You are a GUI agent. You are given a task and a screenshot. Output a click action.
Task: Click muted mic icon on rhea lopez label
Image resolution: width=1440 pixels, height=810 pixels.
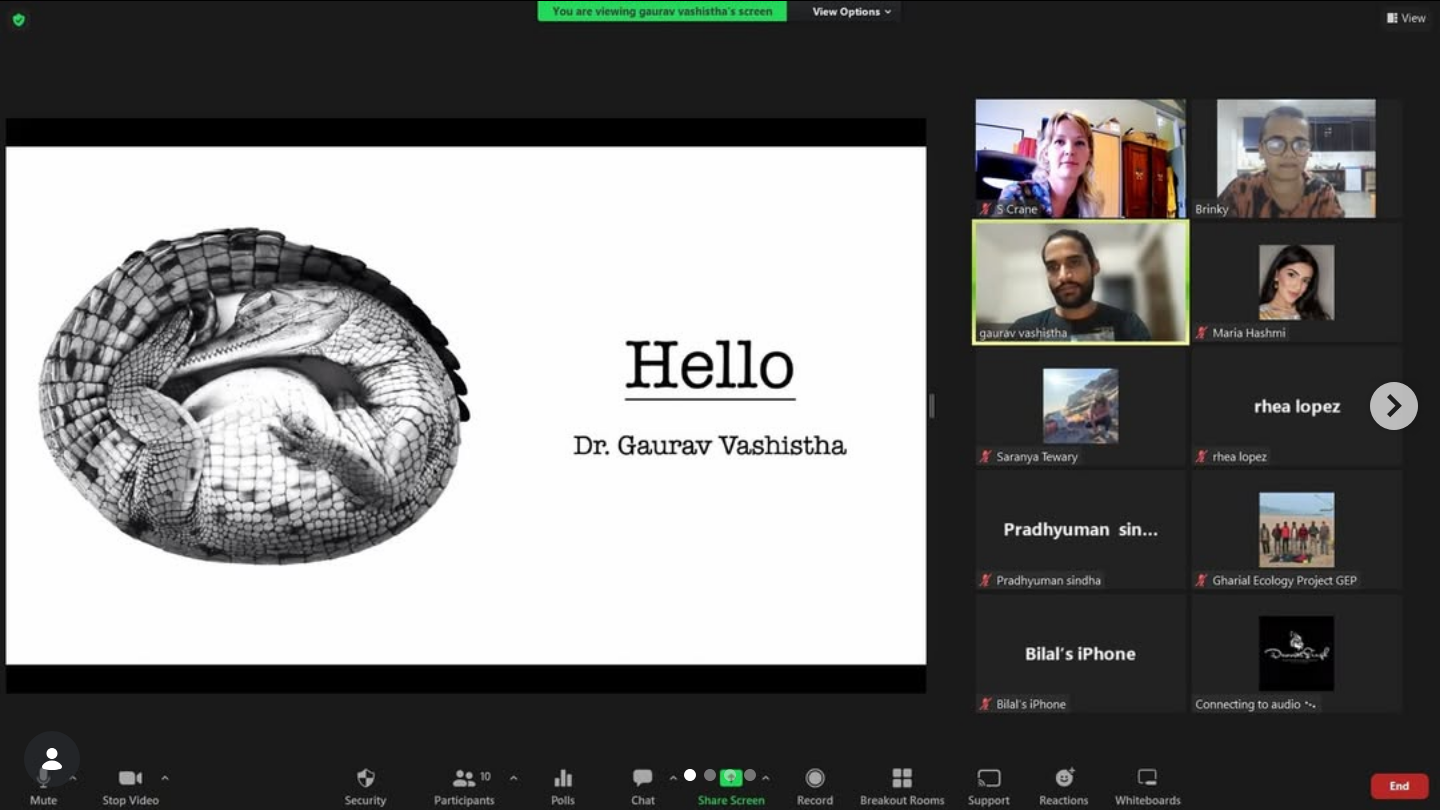[x=1202, y=457]
